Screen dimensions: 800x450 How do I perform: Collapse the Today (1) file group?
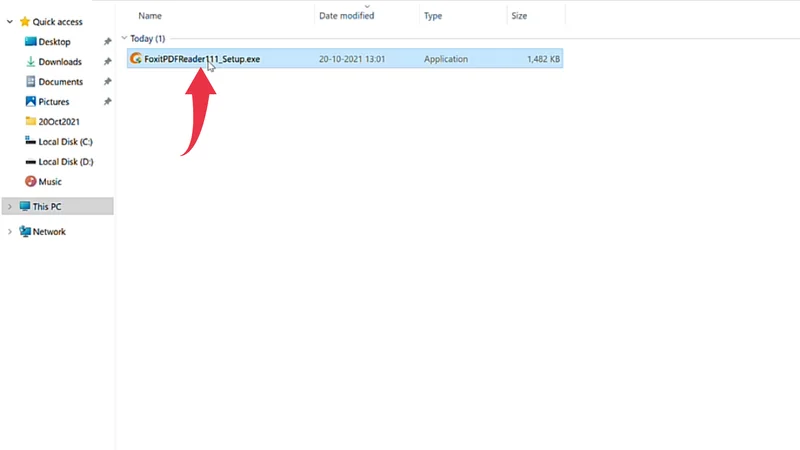[124, 39]
